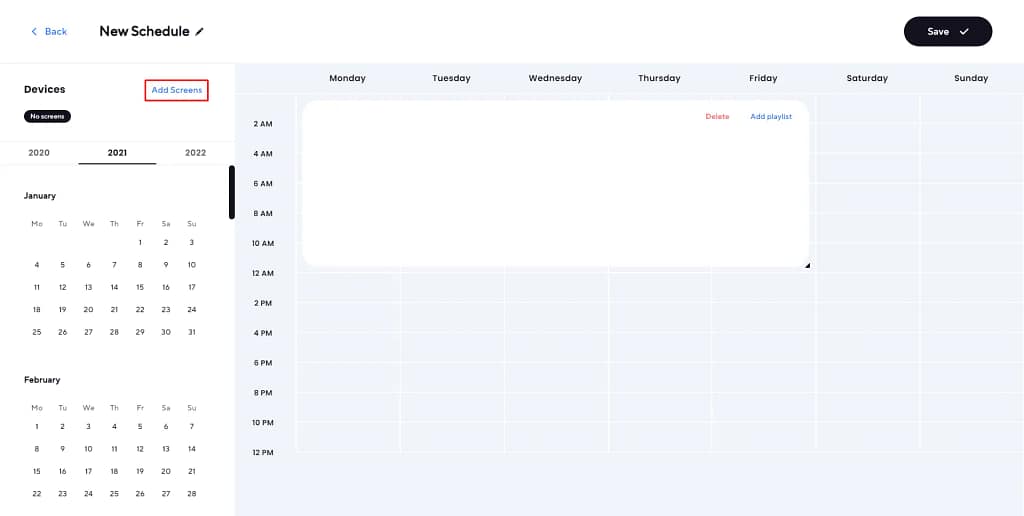
Task: Click Add playlist in schedule block
Action: (x=770, y=117)
